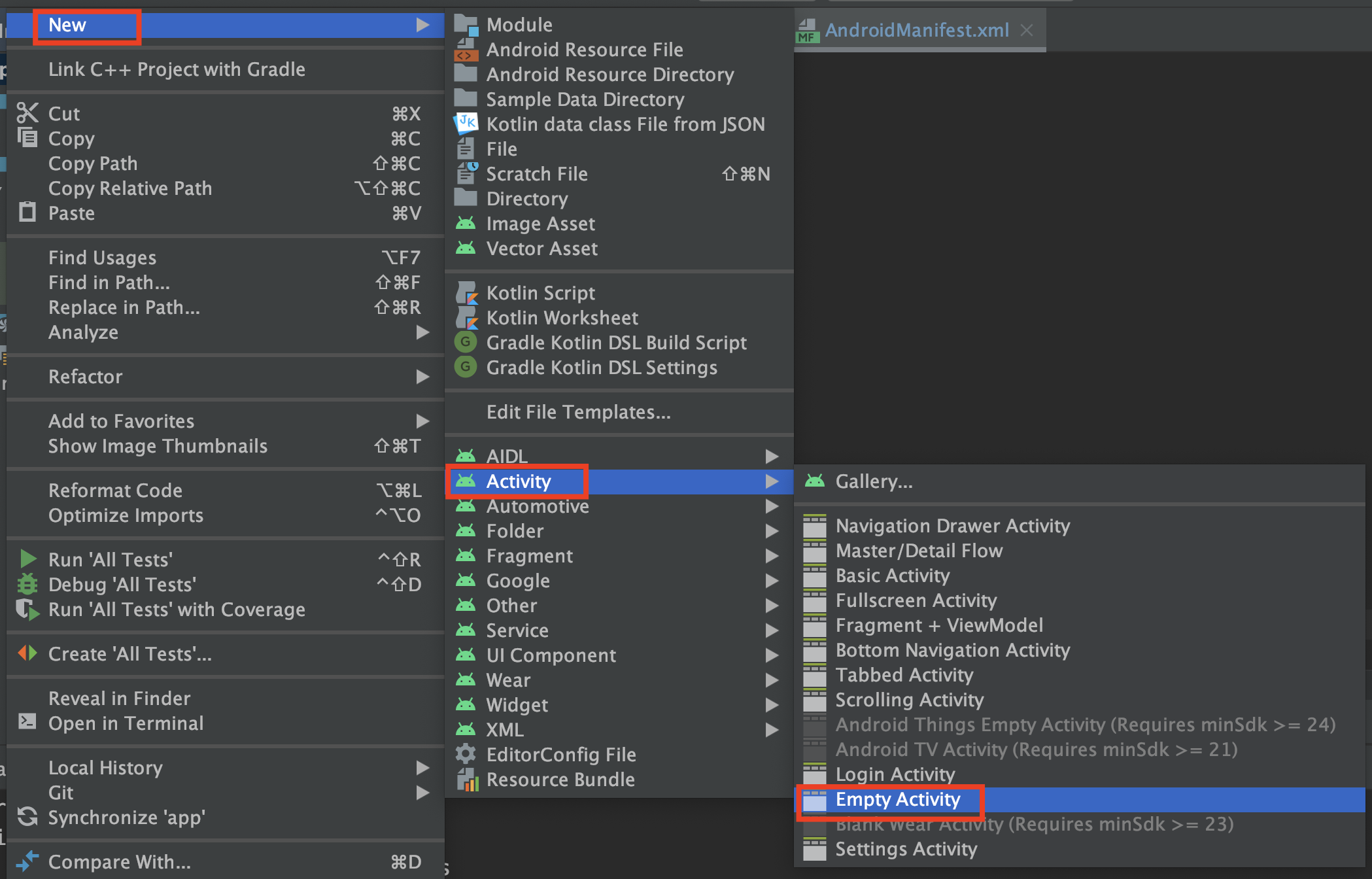Click the EditorConfig File gear icon
1372x879 pixels.
(x=466, y=754)
